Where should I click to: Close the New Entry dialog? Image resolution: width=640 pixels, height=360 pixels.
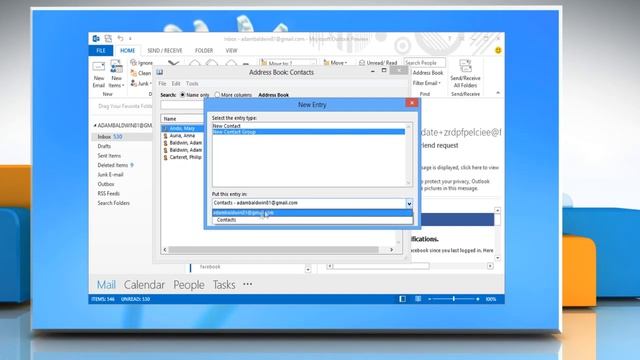(x=412, y=103)
